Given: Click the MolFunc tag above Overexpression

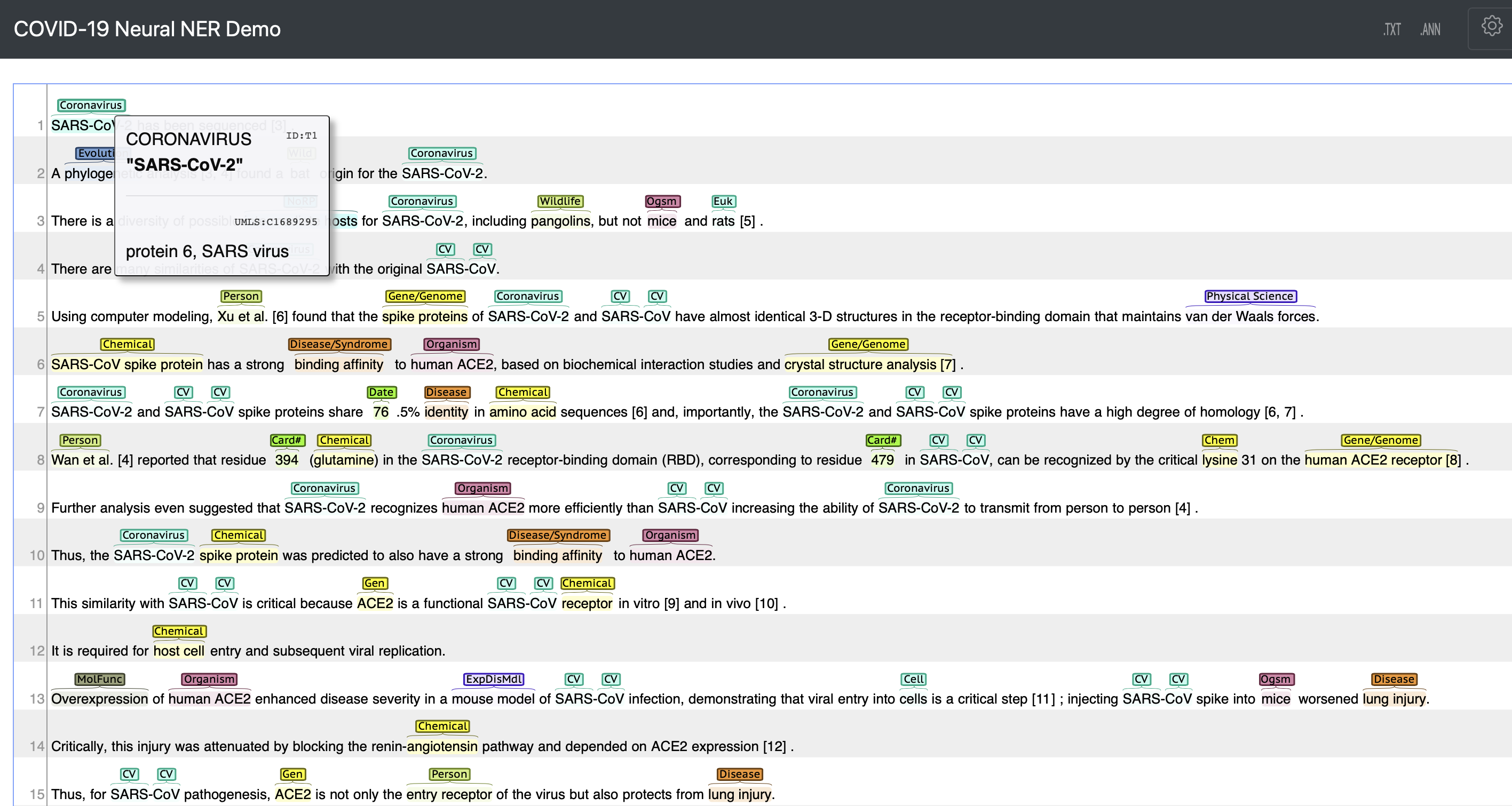Looking at the screenshot, I should click(x=99, y=679).
